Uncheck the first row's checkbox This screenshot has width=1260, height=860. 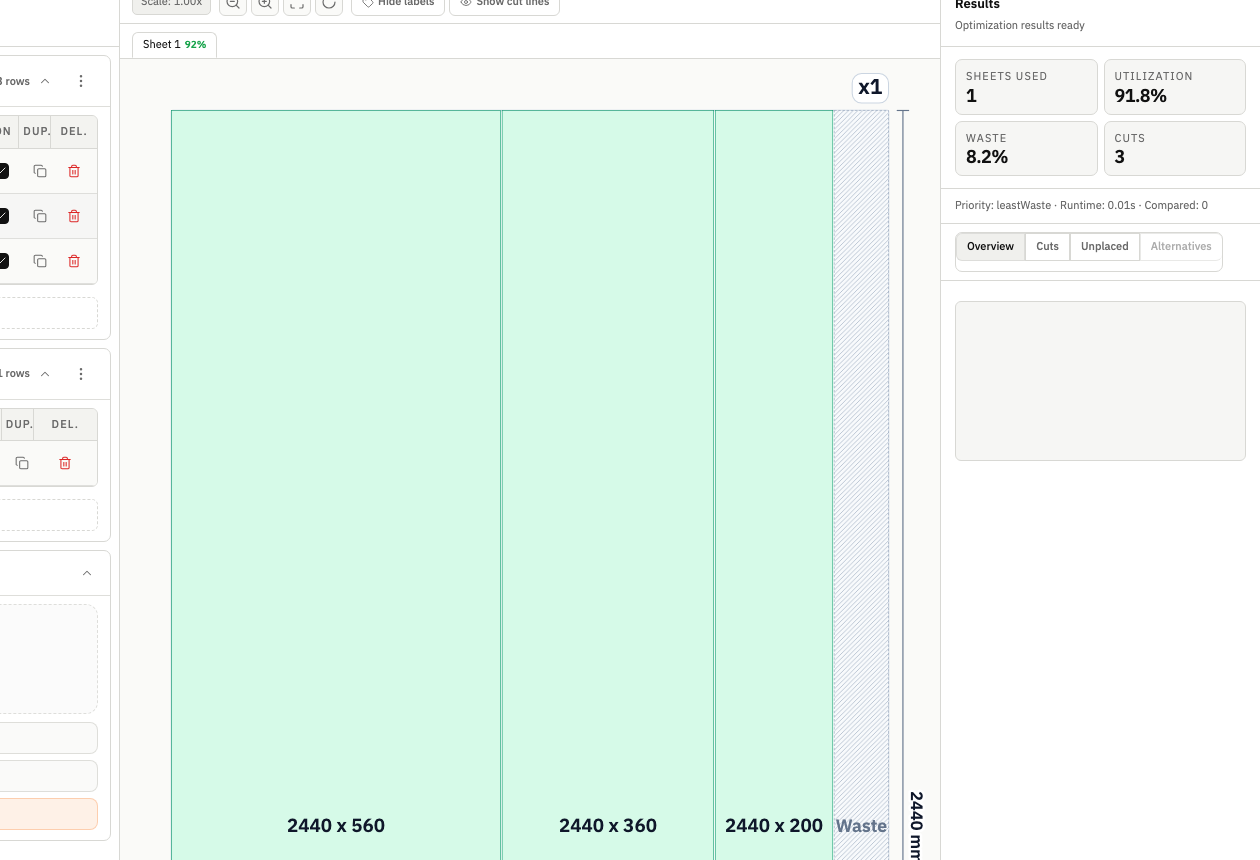click(x=5, y=171)
